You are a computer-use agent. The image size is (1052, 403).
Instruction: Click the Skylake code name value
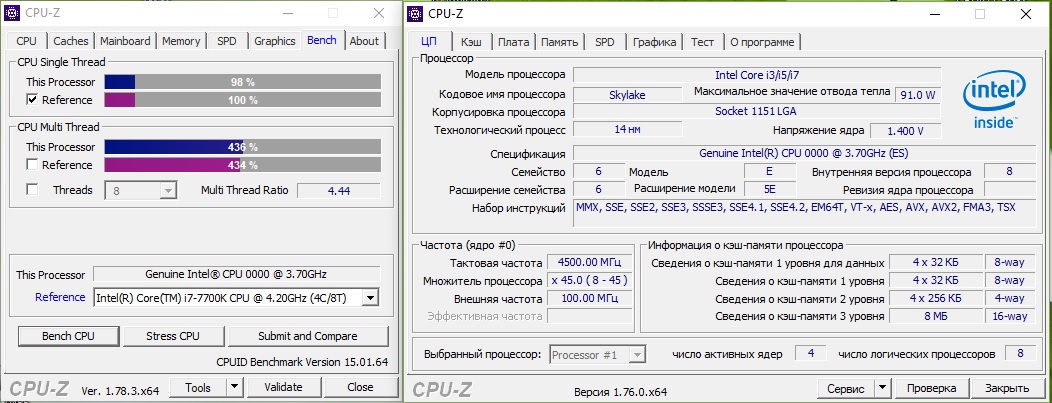pos(627,95)
